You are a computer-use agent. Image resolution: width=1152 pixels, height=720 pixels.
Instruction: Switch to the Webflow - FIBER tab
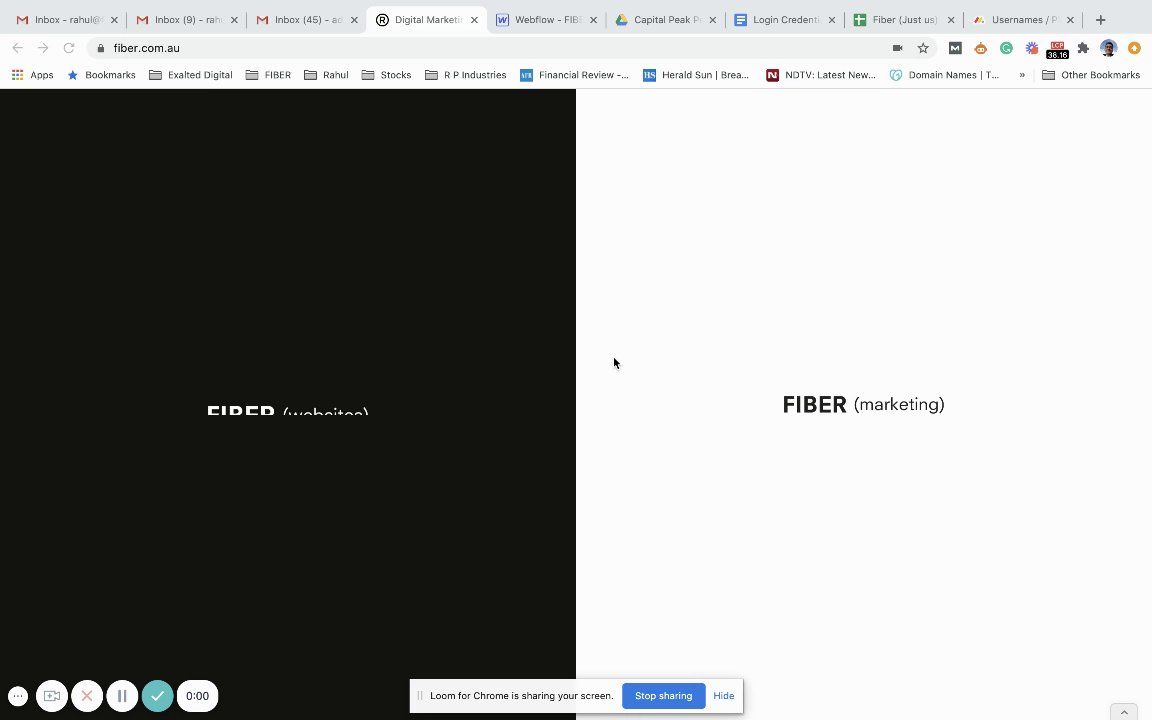pyautogui.click(x=545, y=20)
